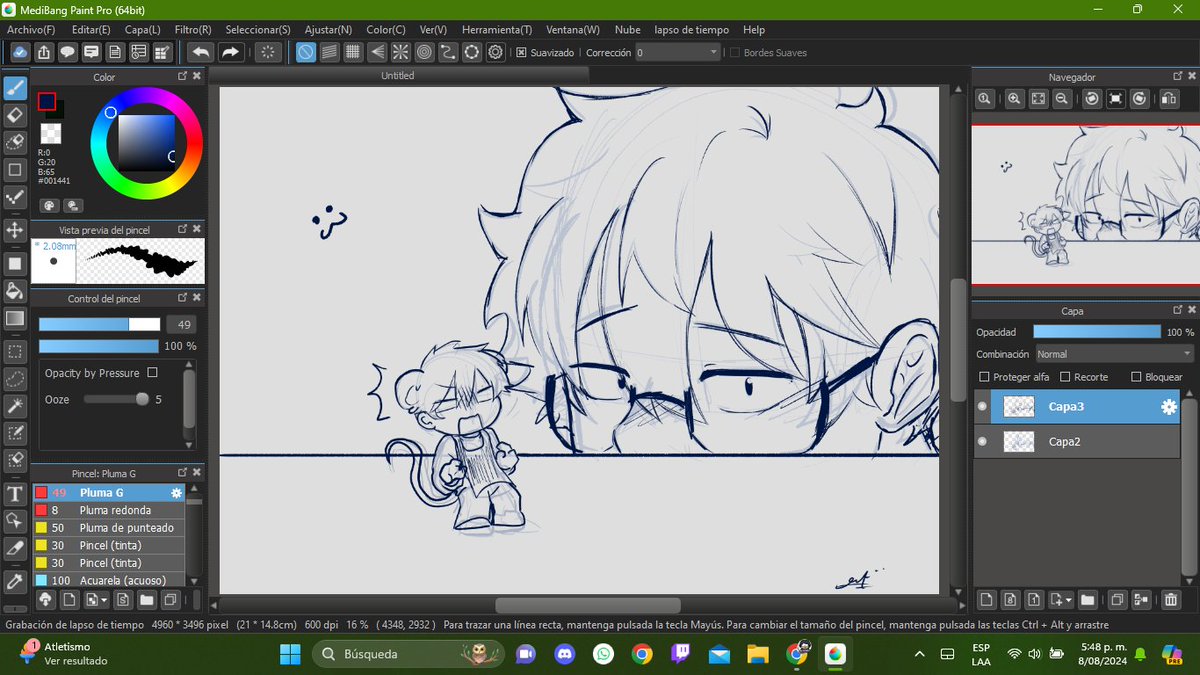Screen dimensions: 1200x675
Task: Enable the concentric circle snap guide
Action: coord(424,52)
